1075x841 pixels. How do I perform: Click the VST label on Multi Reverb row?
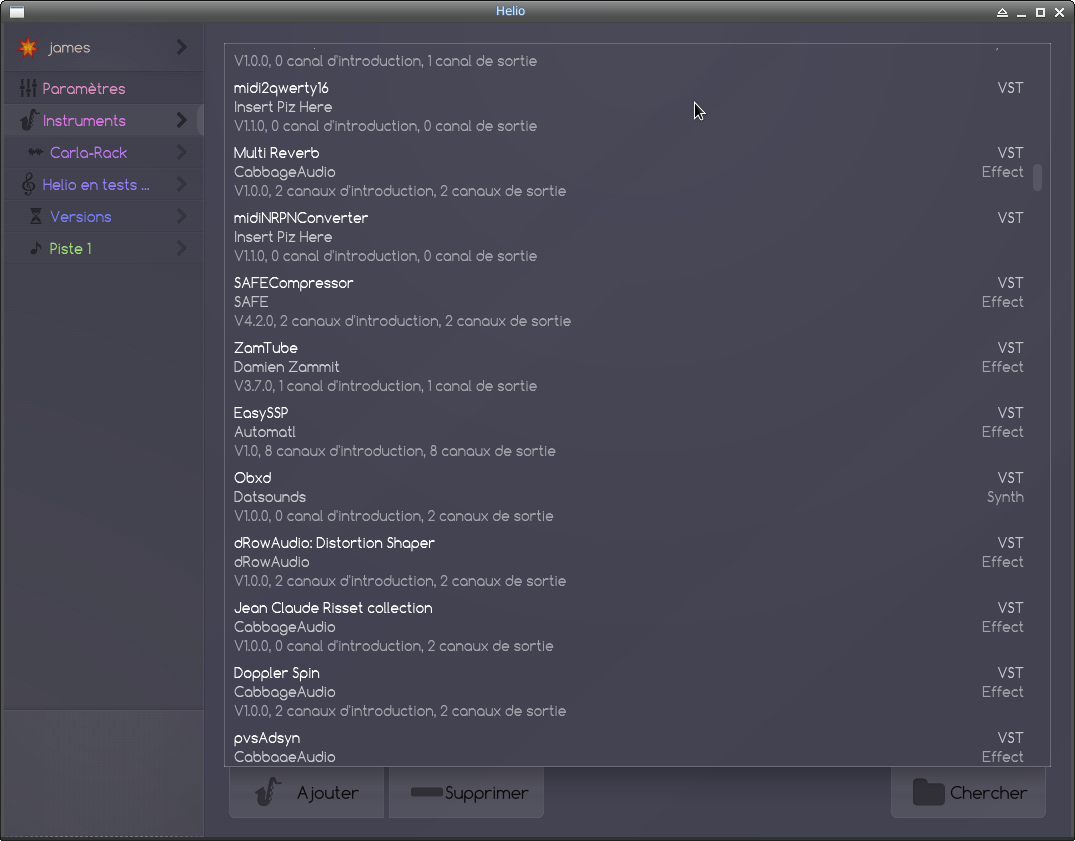[1011, 153]
